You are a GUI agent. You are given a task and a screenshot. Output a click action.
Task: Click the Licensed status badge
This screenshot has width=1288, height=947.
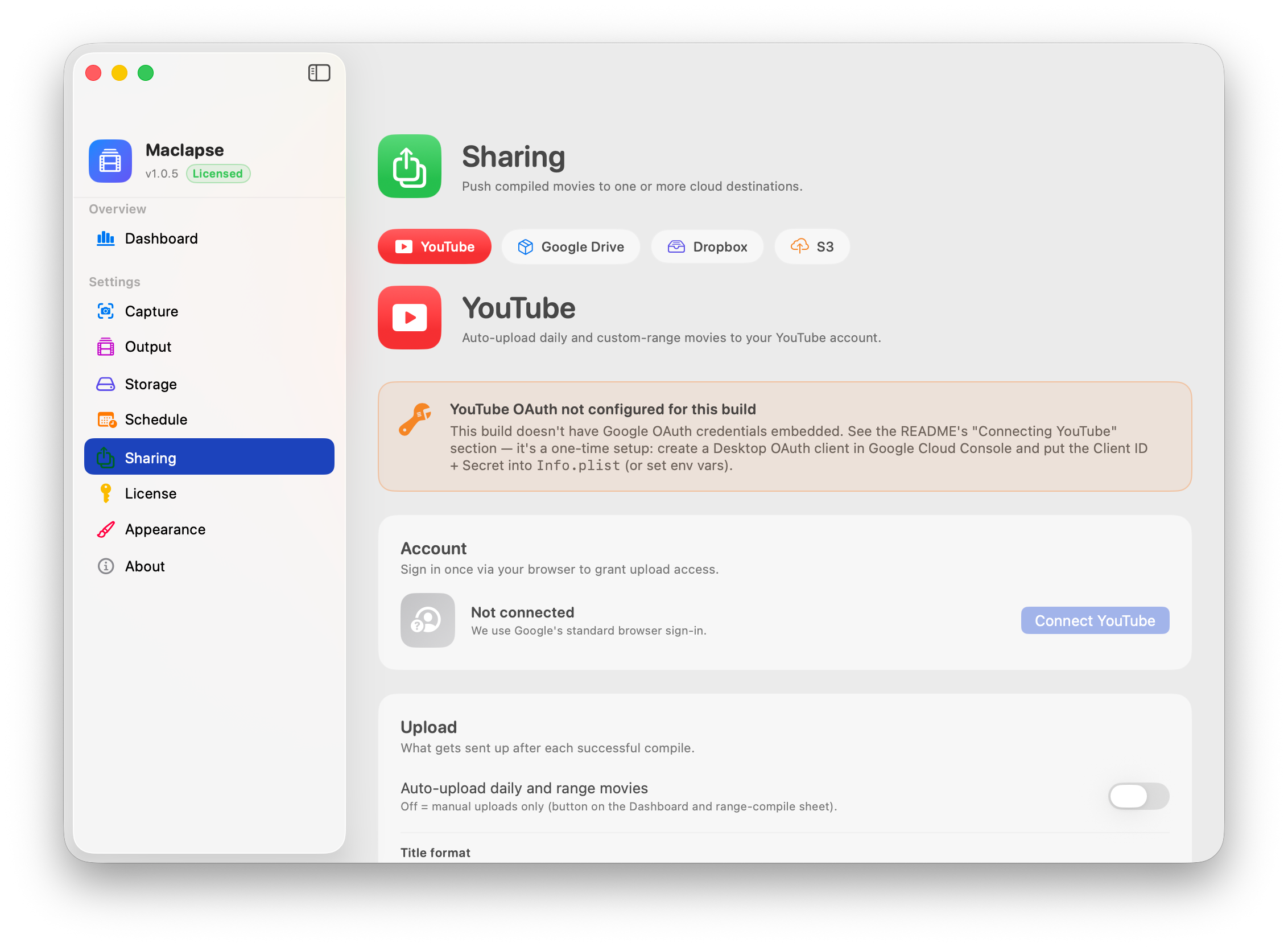coord(218,174)
